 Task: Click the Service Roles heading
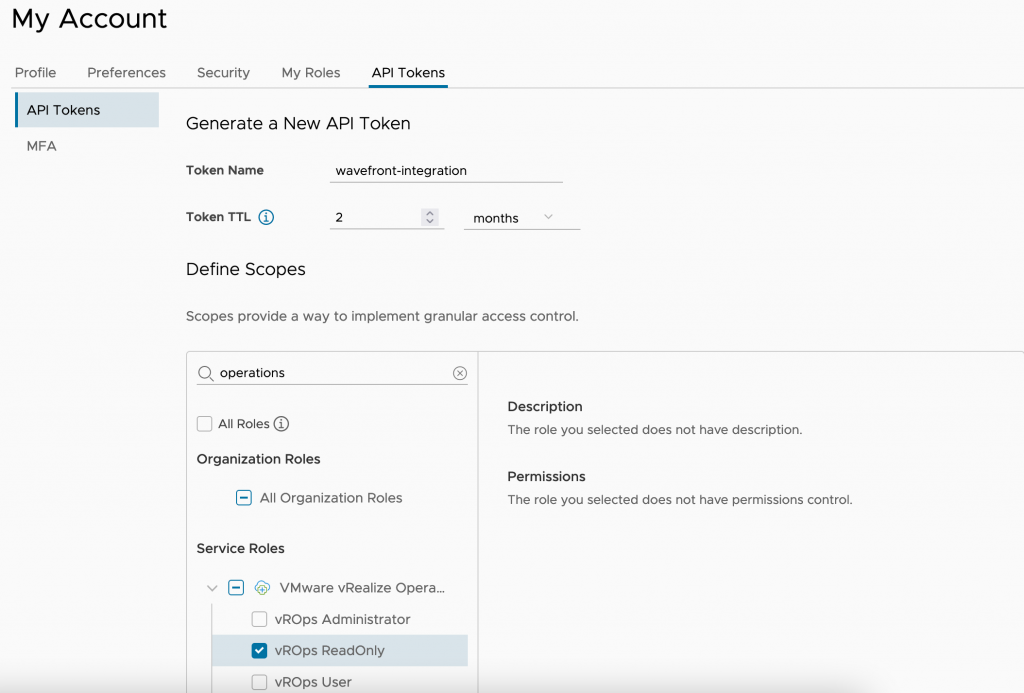pos(240,549)
